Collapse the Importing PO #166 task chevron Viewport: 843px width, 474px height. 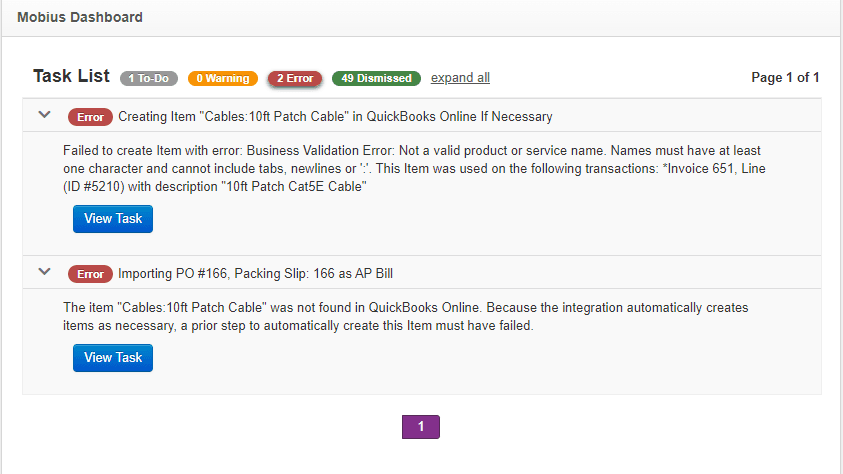pyautogui.click(x=44, y=272)
